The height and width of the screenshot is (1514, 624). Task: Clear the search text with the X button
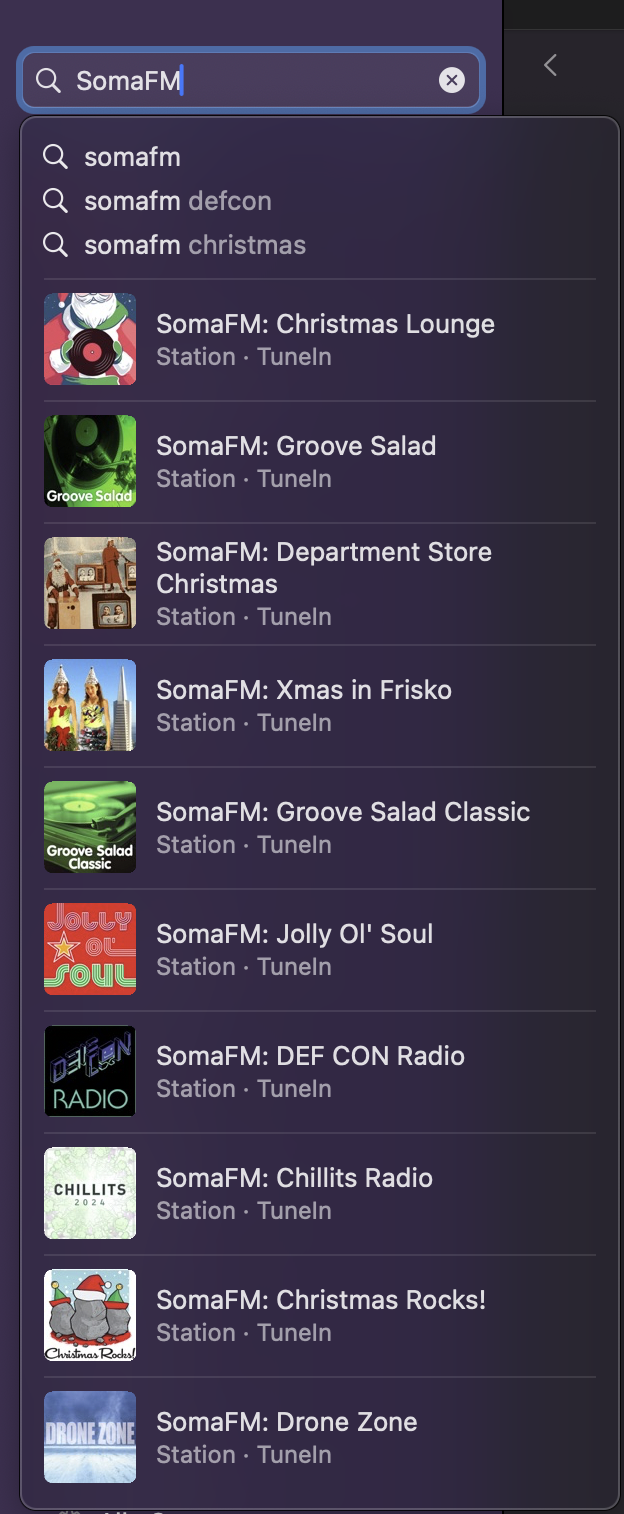[x=451, y=80]
